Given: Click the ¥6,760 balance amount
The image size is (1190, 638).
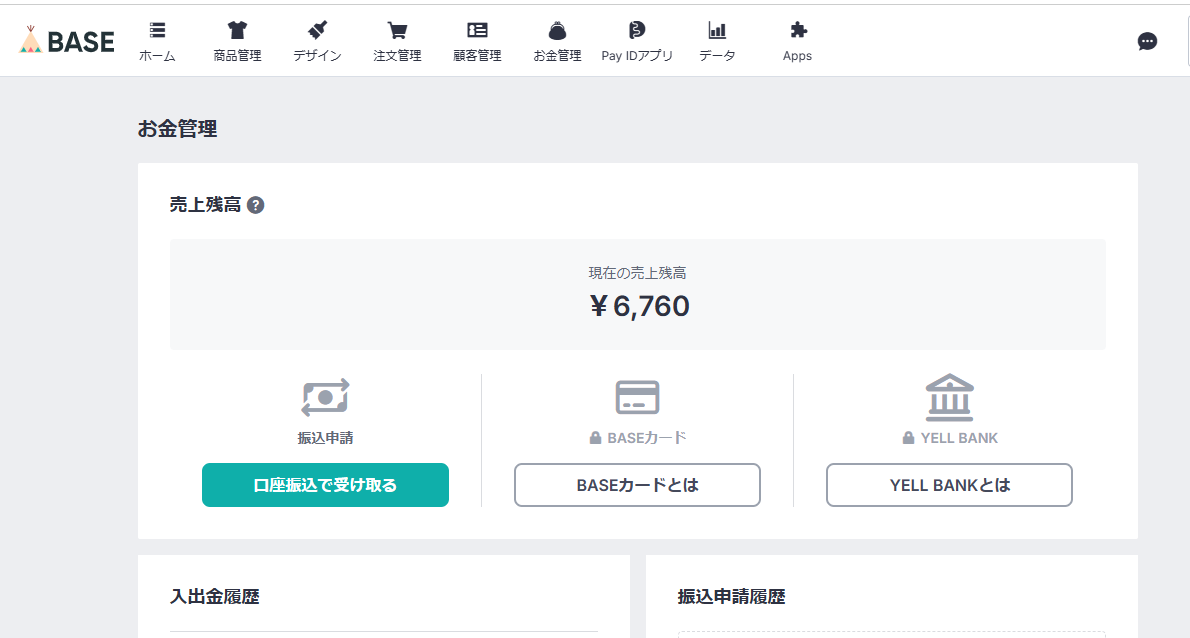Looking at the screenshot, I should [639, 306].
